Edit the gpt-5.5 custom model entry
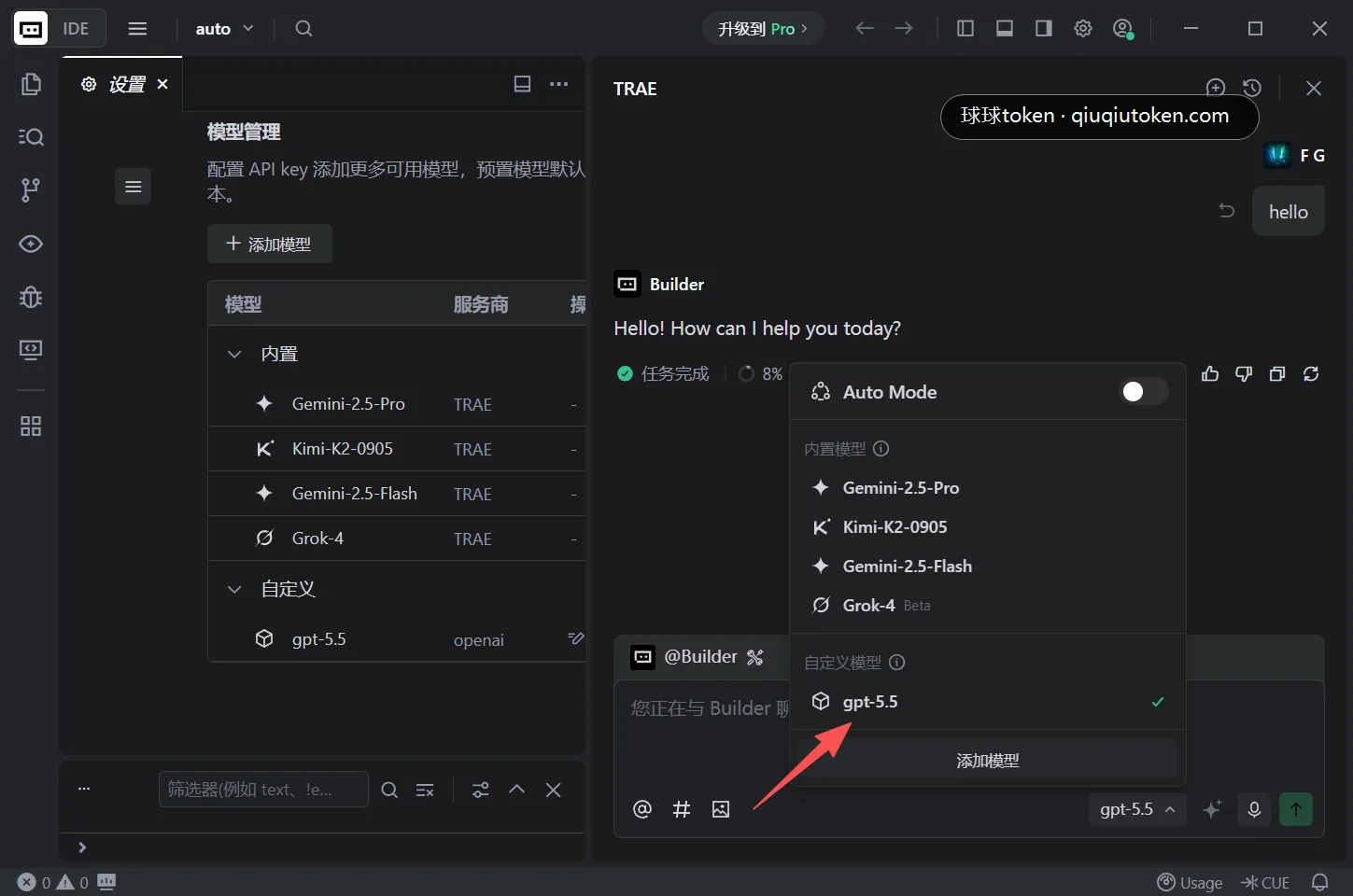The image size is (1353, 896). click(575, 639)
